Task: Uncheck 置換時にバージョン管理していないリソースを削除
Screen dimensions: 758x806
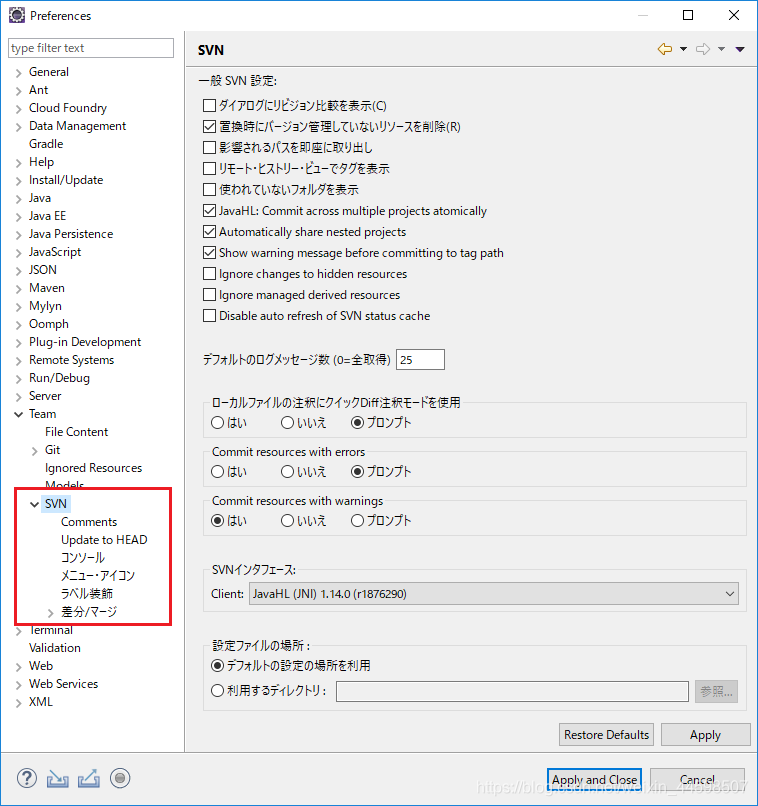Action: (209, 126)
